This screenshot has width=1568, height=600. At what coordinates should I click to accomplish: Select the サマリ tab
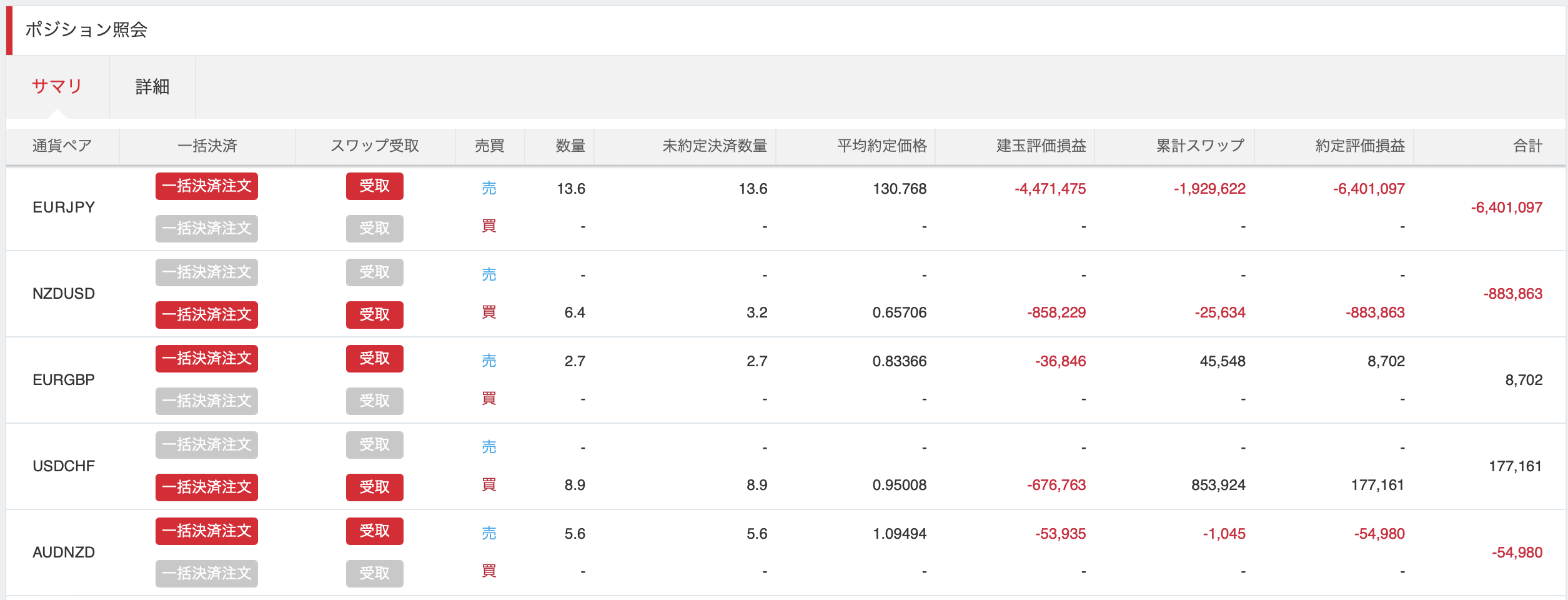(57, 87)
